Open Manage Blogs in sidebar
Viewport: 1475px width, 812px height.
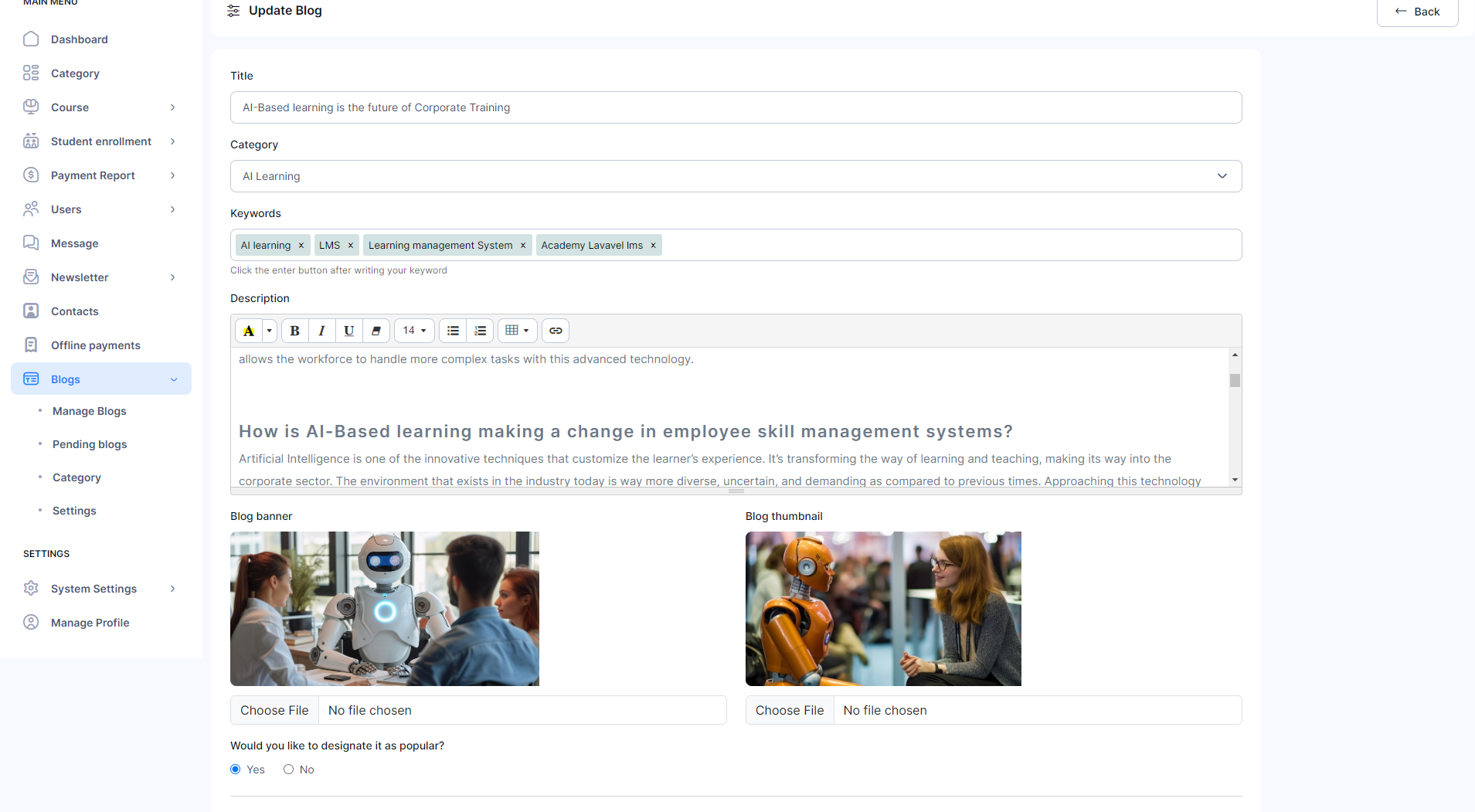[89, 411]
